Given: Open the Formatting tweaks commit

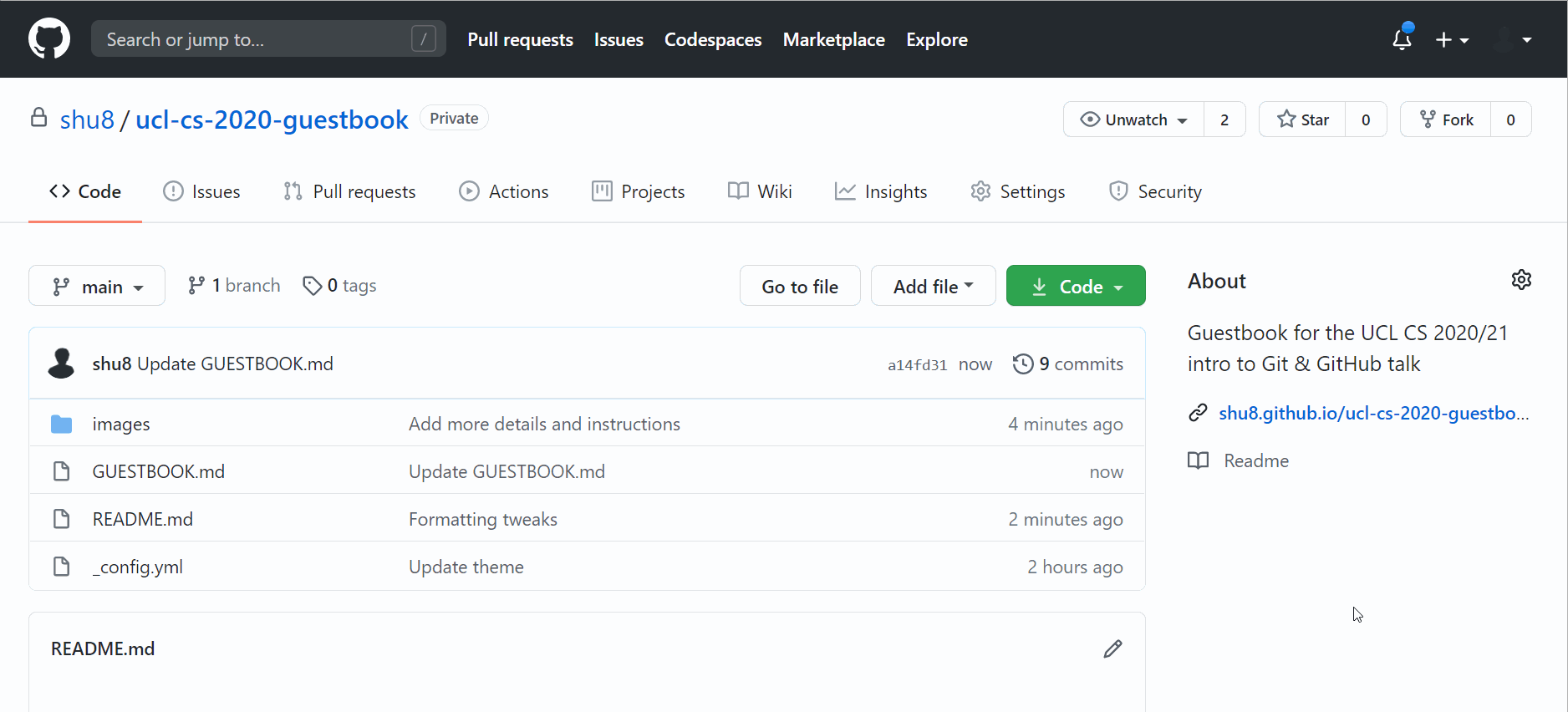Looking at the screenshot, I should click(483, 519).
